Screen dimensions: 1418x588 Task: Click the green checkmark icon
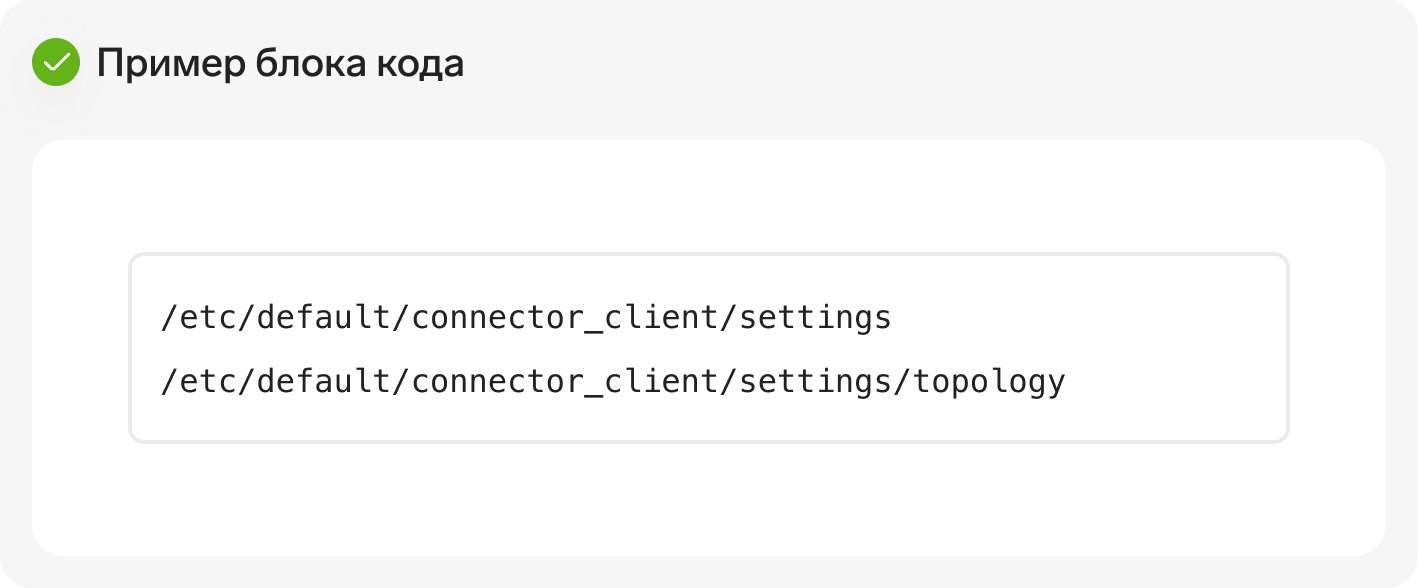(x=56, y=62)
